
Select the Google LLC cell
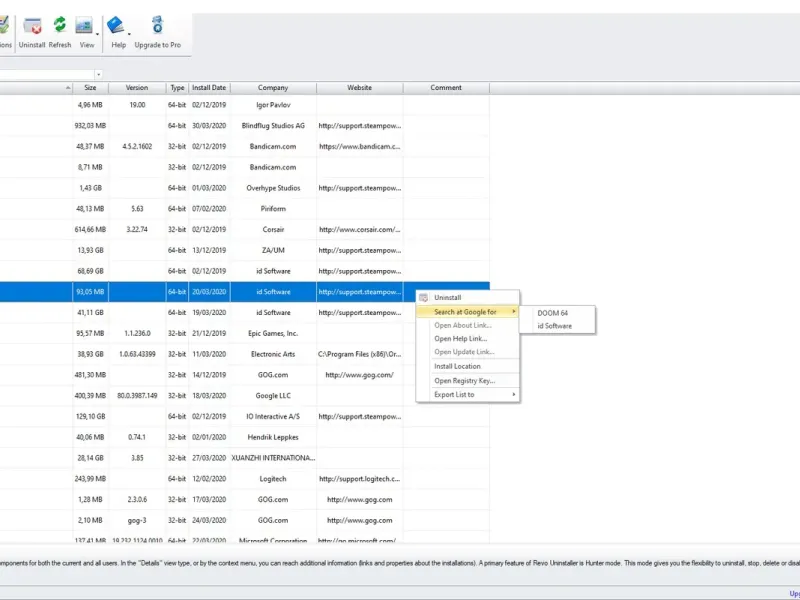(x=273, y=396)
